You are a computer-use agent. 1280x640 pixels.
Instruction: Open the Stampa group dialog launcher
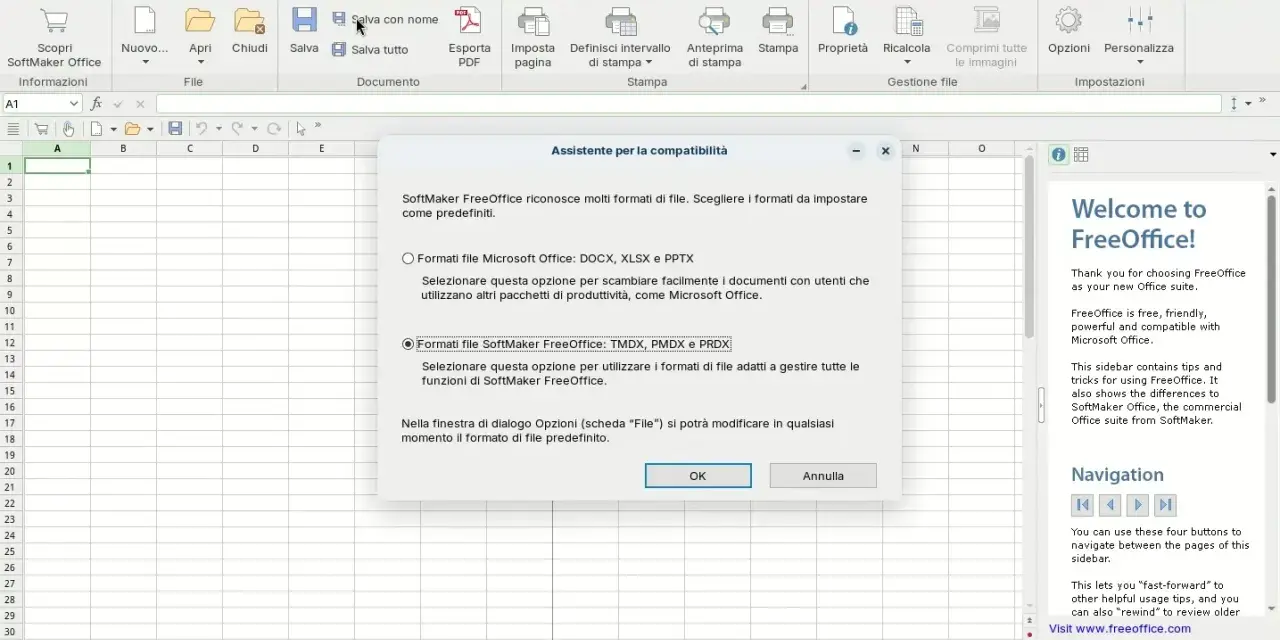click(804, 87)
